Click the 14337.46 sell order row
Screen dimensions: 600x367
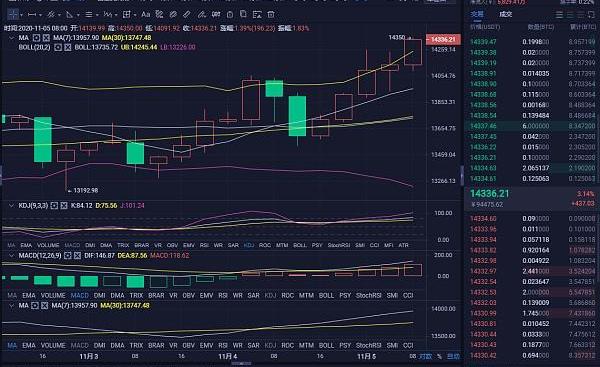coord(532,126)
